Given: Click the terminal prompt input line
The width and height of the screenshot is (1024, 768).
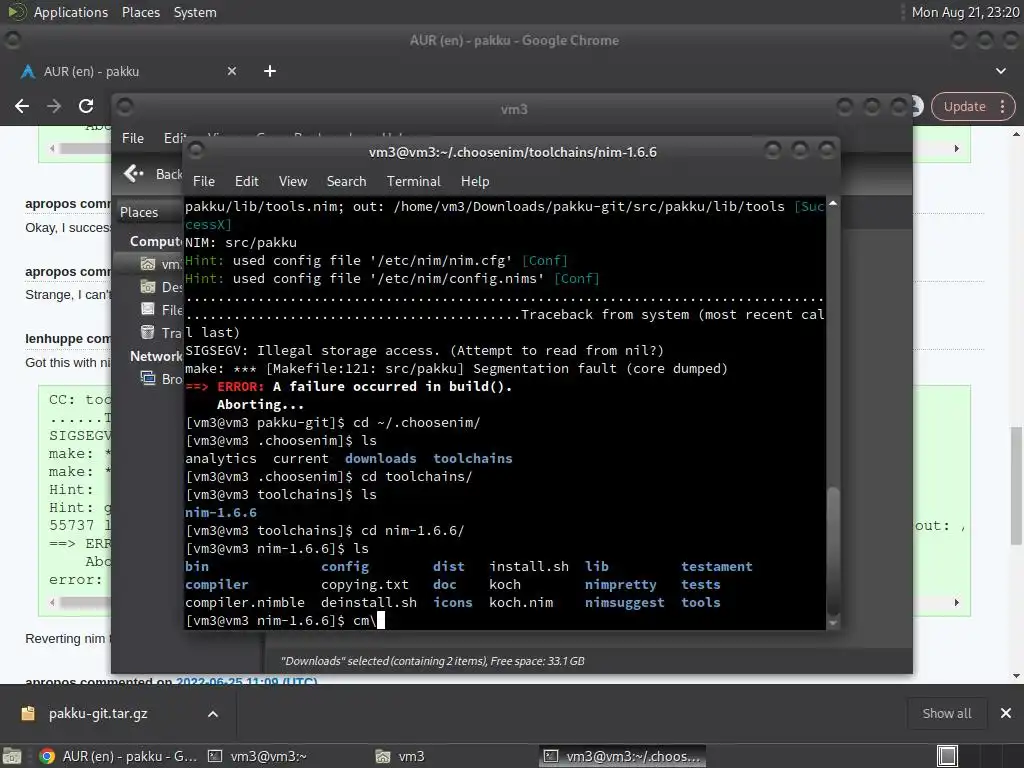Looking at the screenshot, I should coord(505,620).
